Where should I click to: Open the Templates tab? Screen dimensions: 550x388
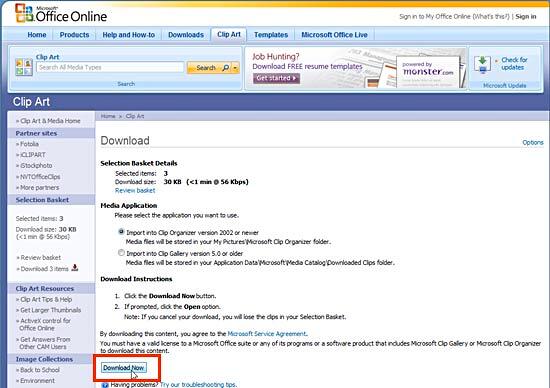pyautogui.click(x=271, y=35)
